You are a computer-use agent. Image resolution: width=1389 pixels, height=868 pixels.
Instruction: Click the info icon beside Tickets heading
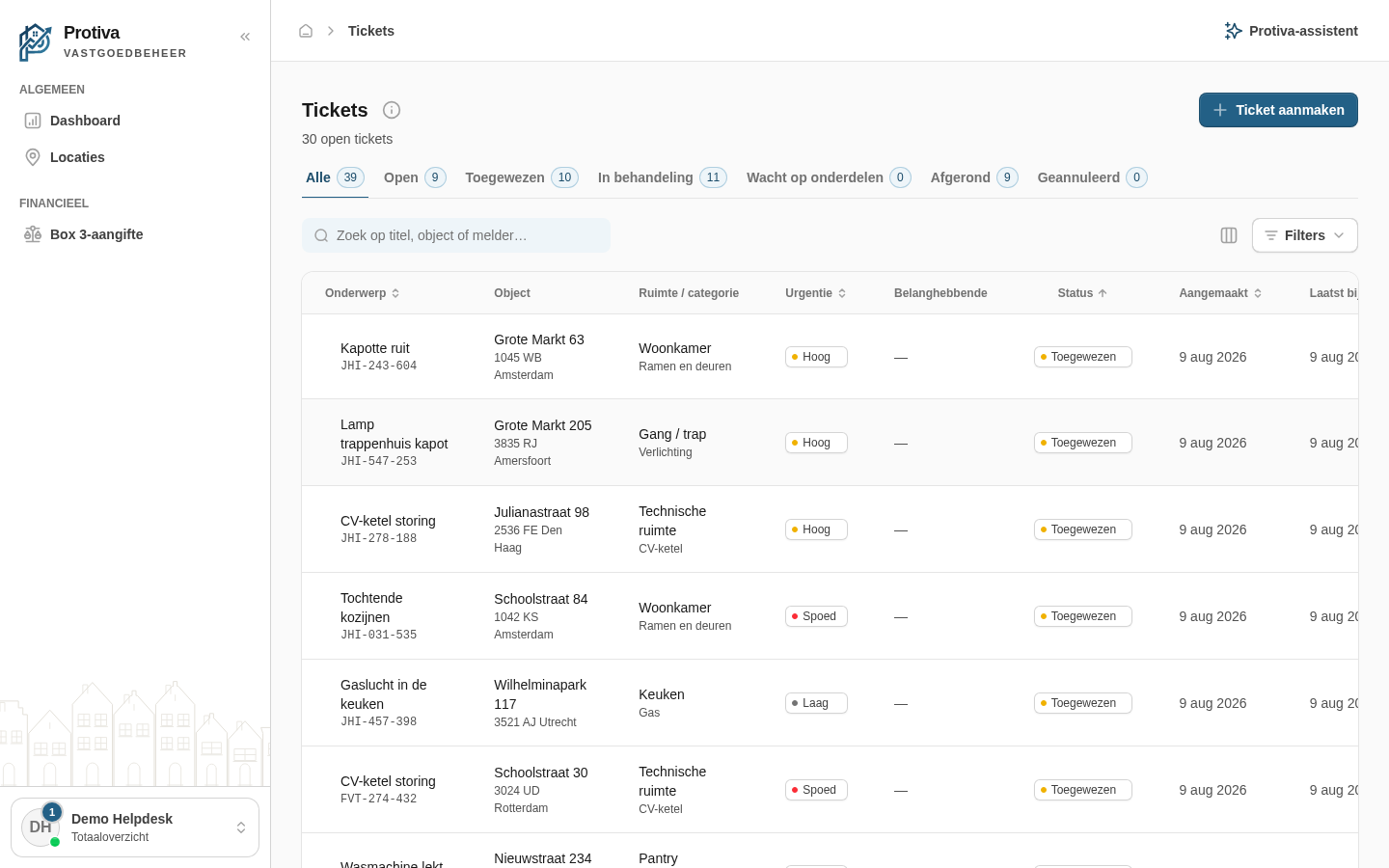392,110
